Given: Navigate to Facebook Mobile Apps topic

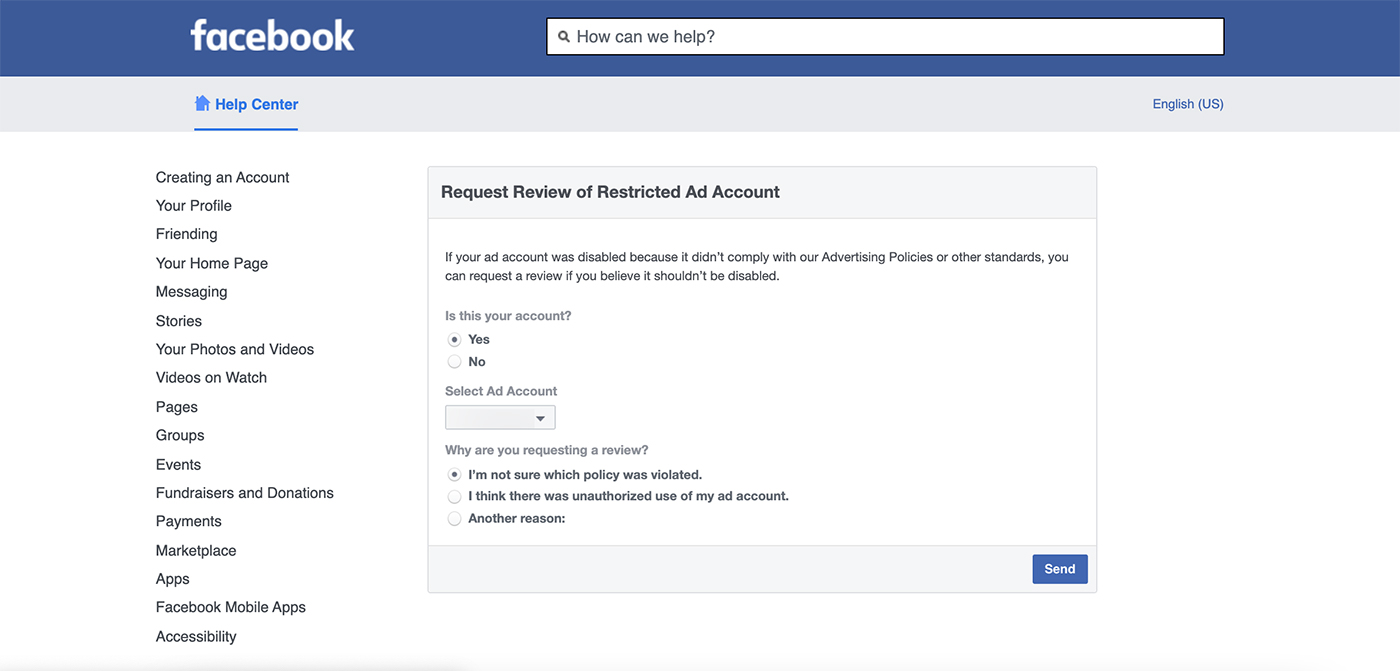Looking at the screenshot, I should [x=231, y=607].
